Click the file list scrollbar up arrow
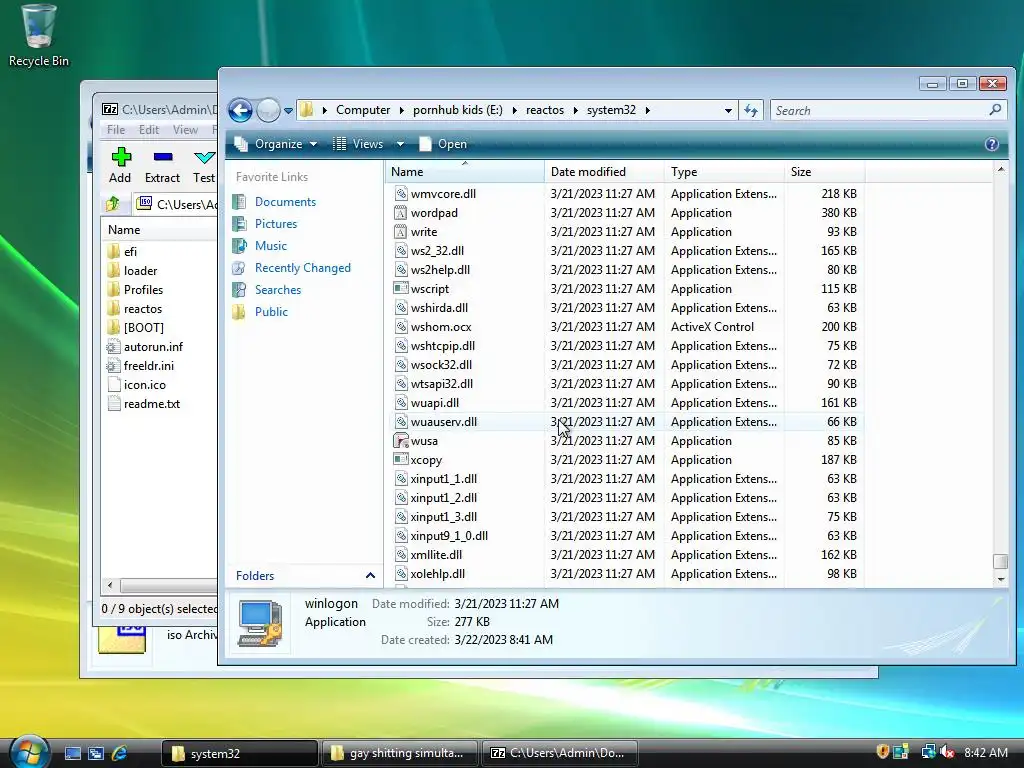The height and width of the screenshot is (768, 1024). pyautogui.click(x=1000, y=170)
